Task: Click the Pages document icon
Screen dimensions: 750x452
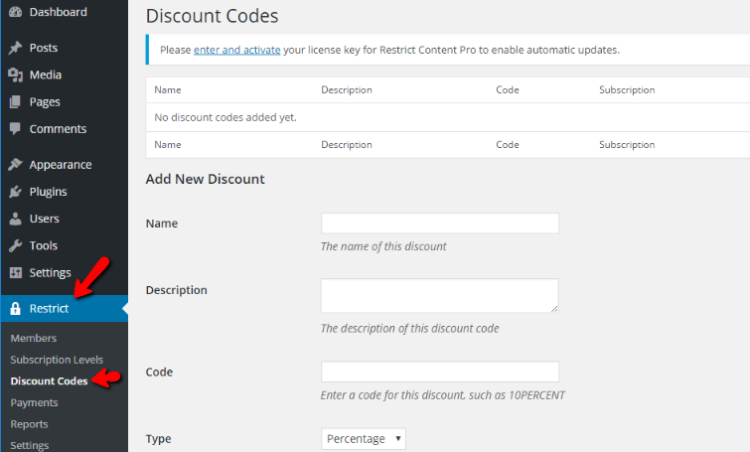Action: [15, 102]
